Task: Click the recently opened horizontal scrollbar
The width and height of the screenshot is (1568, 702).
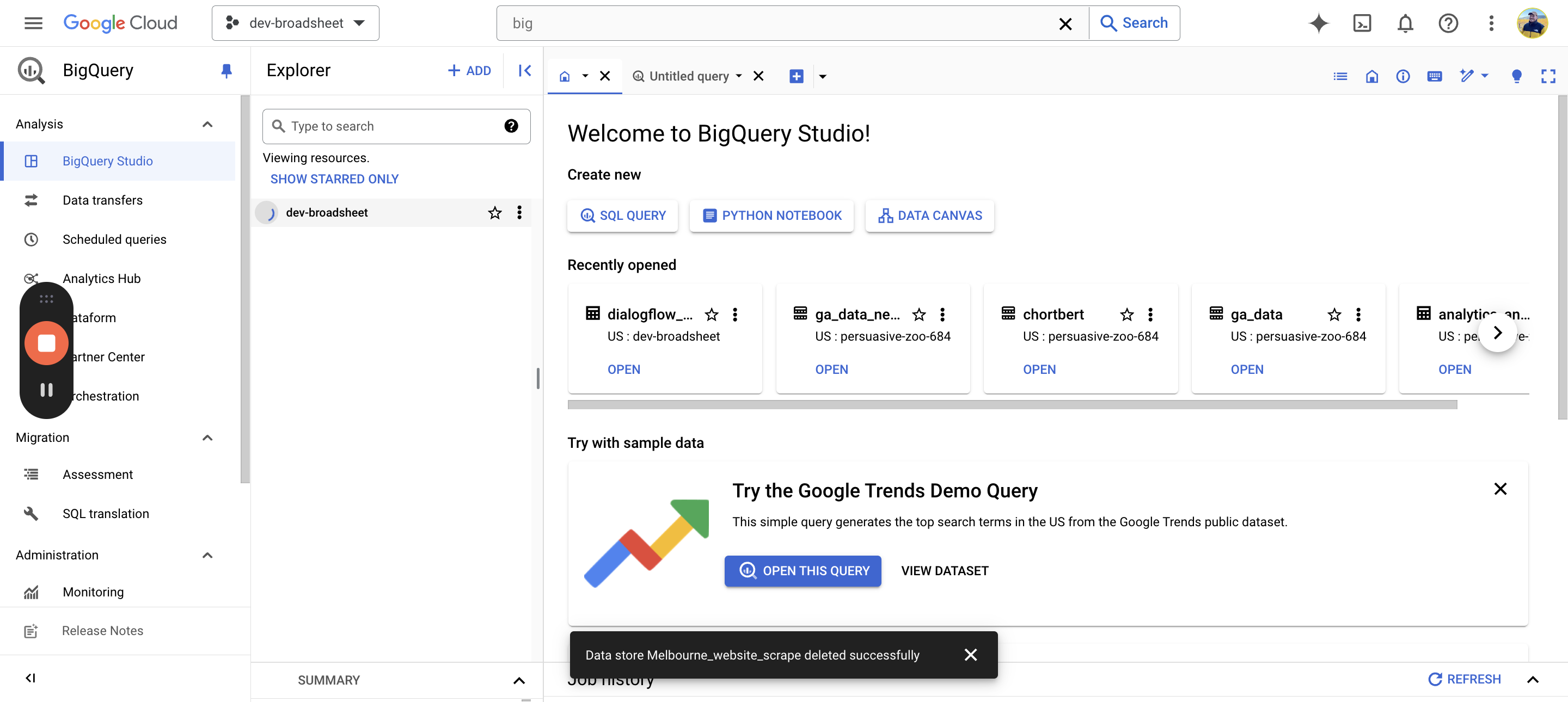Action: pyautogui.click(x=1012, y=404)
